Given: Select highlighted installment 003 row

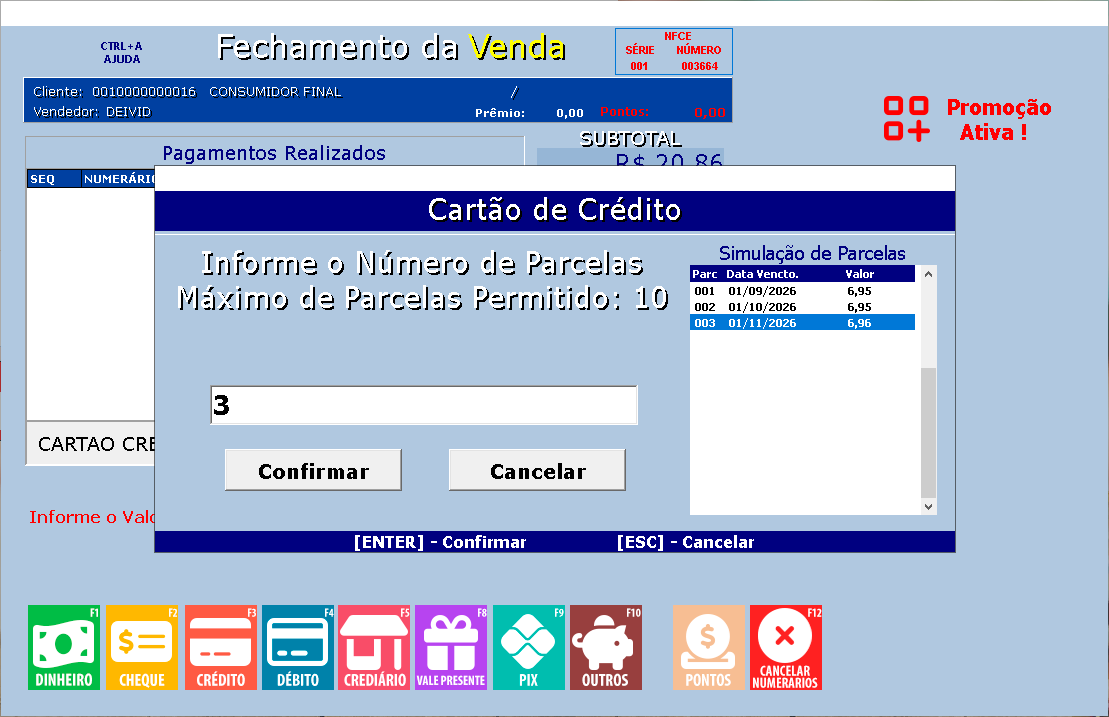Looking at the screenshot, I should point(802,322).
